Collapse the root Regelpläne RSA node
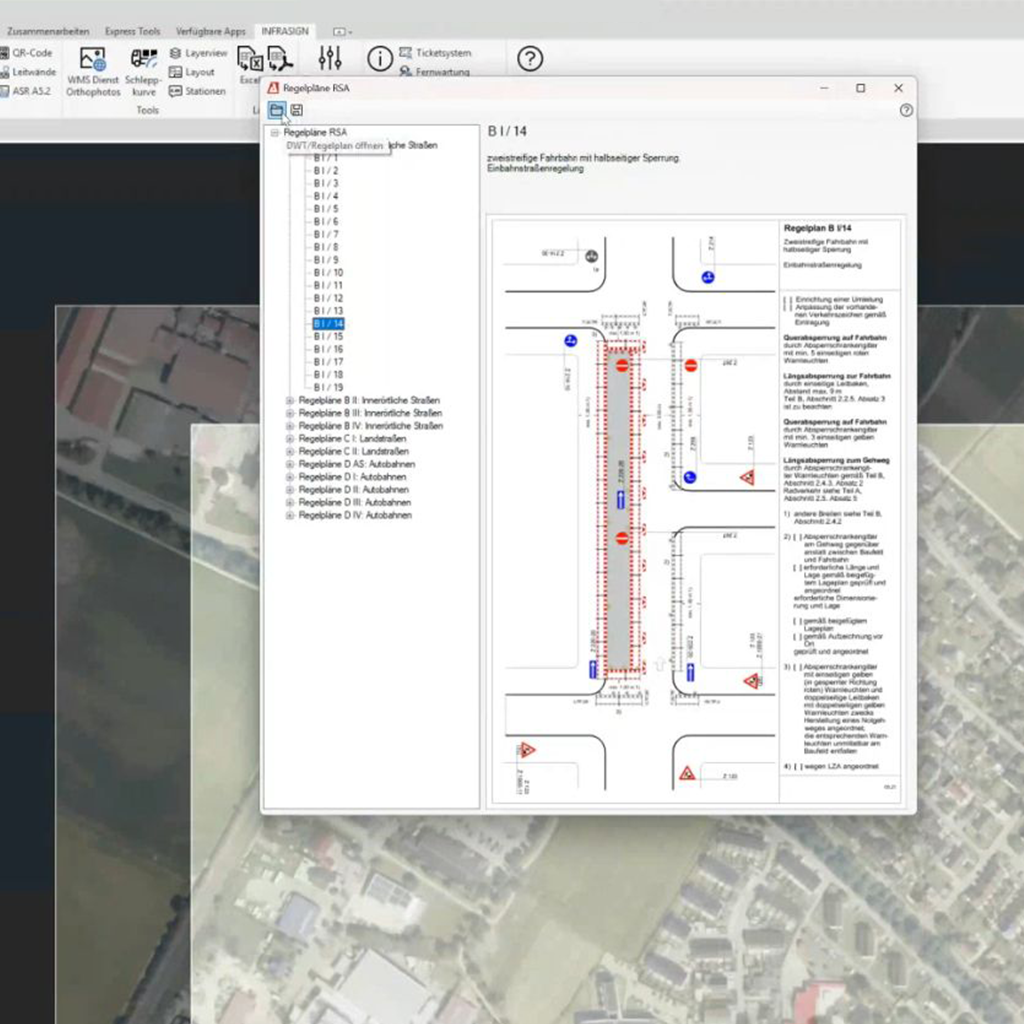The image size is (1024, 1024). tap(275, 132)
